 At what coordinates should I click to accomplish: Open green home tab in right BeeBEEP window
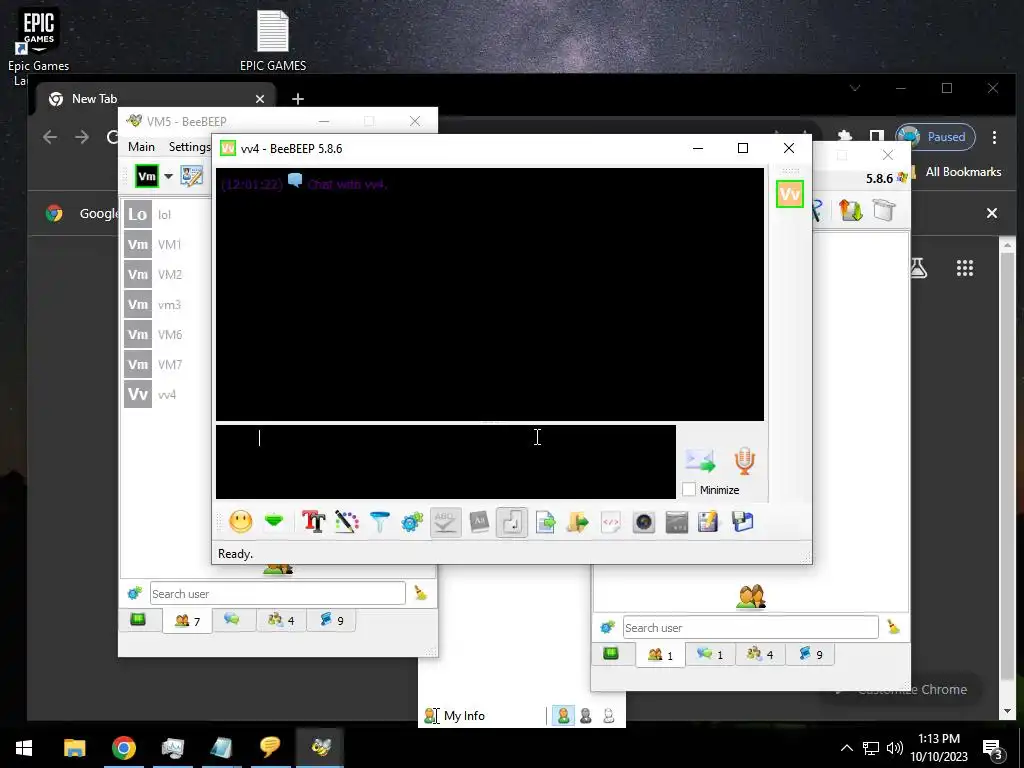coord(611,653)
